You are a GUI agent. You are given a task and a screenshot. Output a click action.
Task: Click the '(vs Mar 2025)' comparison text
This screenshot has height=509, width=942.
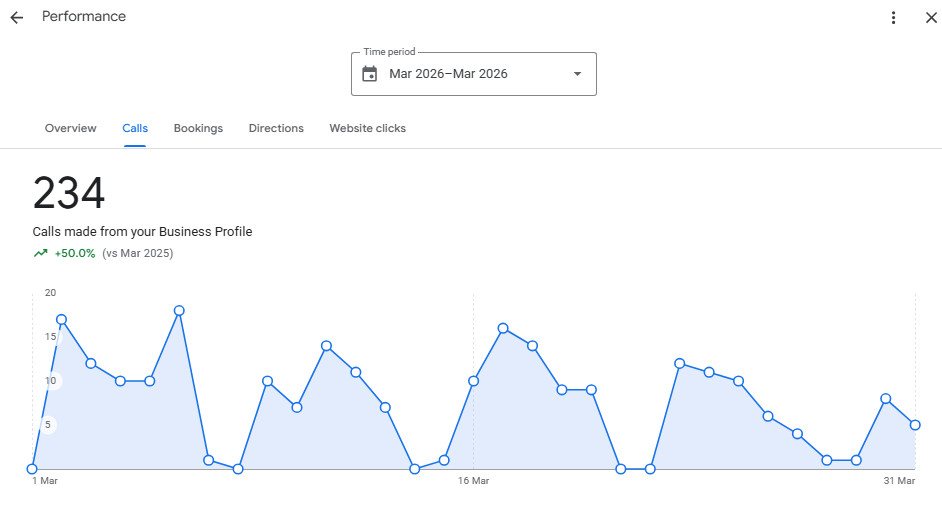[x=138, y=253]
